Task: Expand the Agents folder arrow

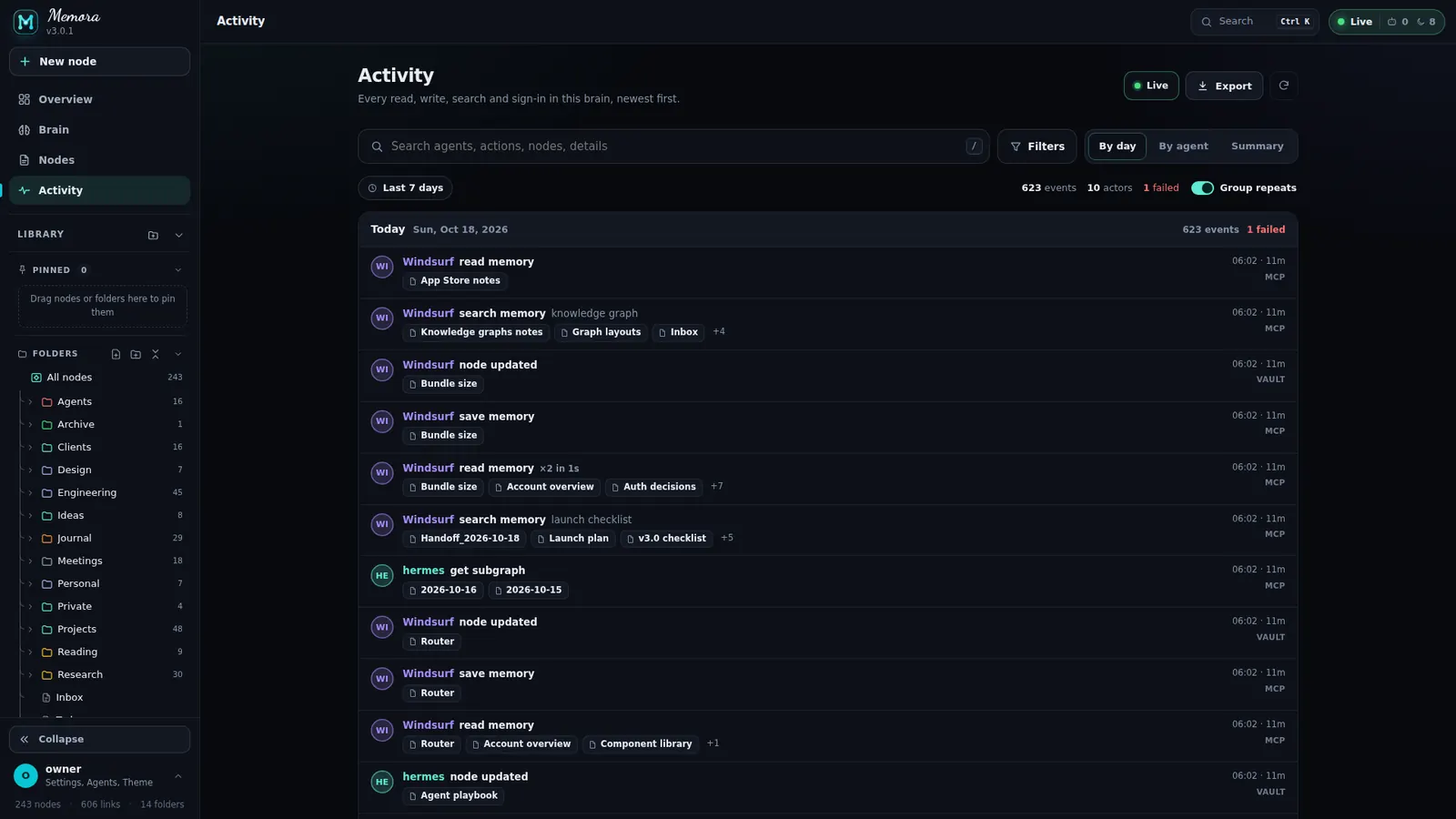Action: 30,401
